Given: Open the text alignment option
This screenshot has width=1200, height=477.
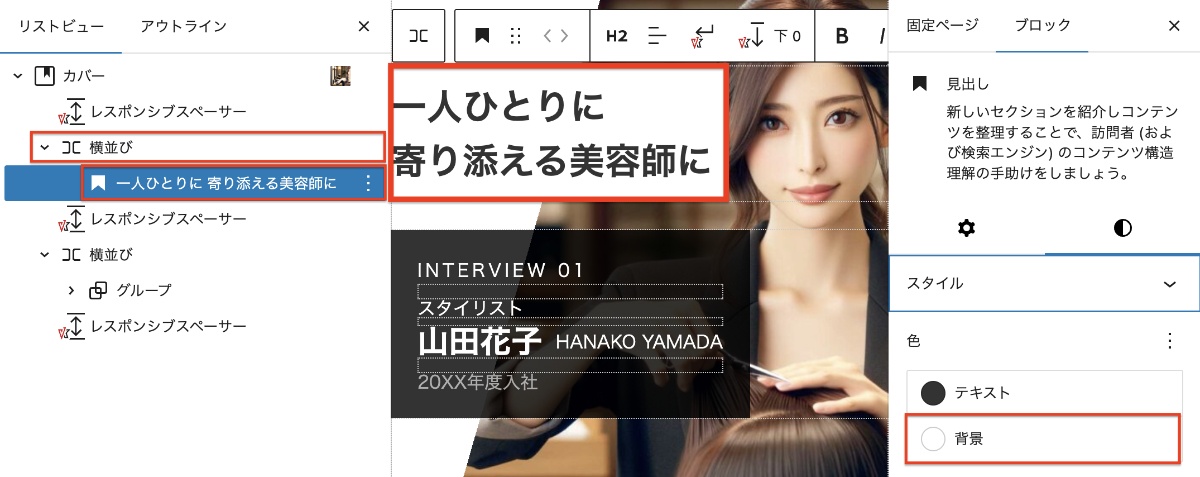Looking at the screenshot, I should [657, 36].
